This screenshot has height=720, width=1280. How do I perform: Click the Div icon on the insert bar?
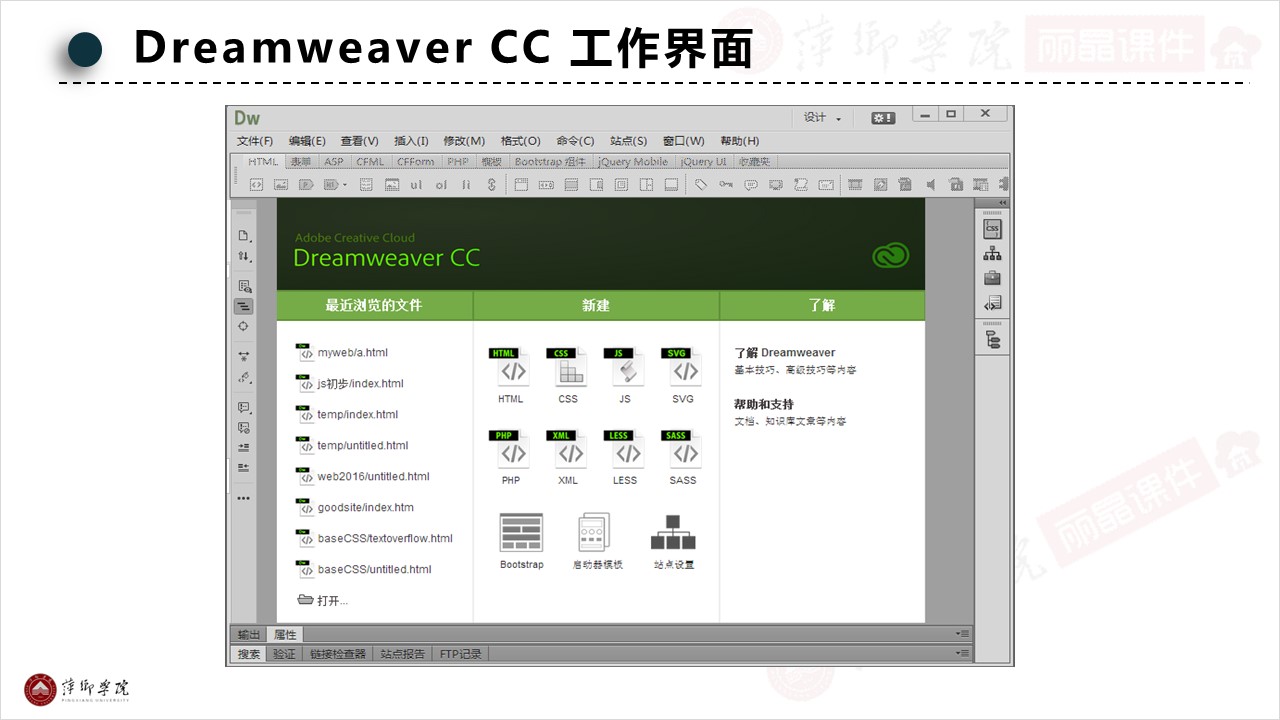tap(256, 185)
